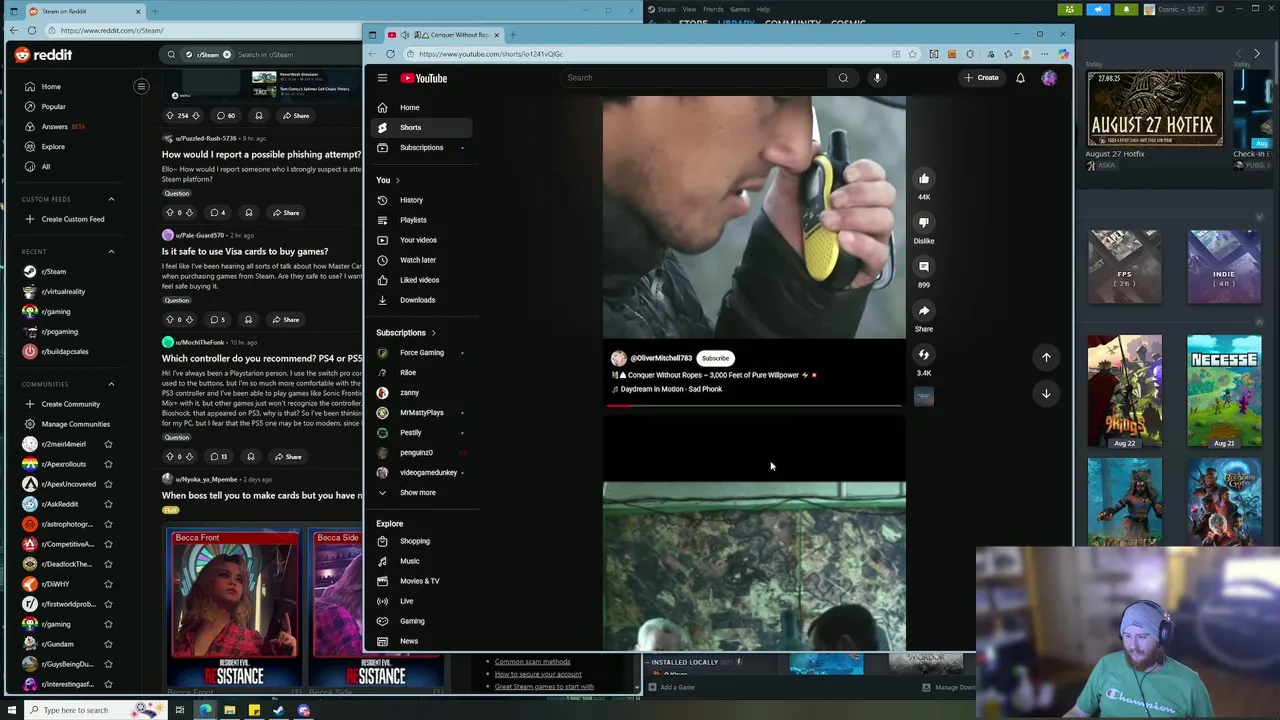Open YouTube account avatar menu
1280x720 pixels.
pos(1049,78)
